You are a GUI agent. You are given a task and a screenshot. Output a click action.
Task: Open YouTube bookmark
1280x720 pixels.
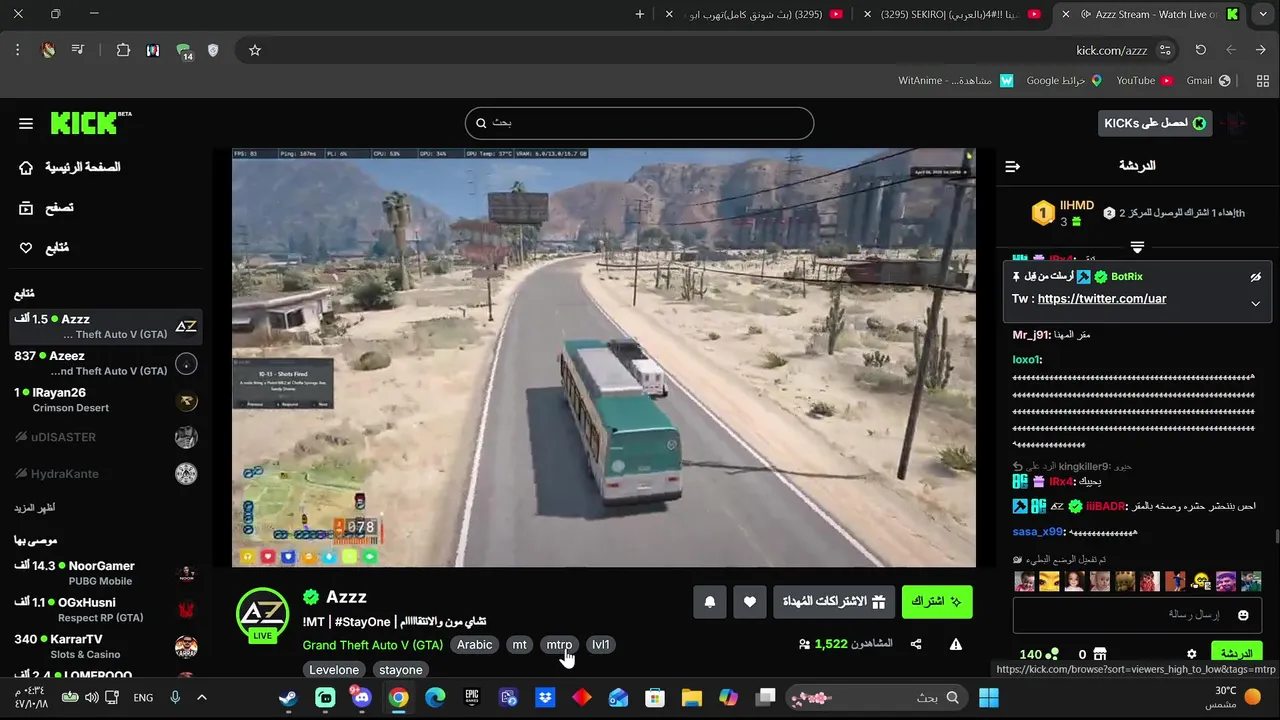pos(1144,80)
